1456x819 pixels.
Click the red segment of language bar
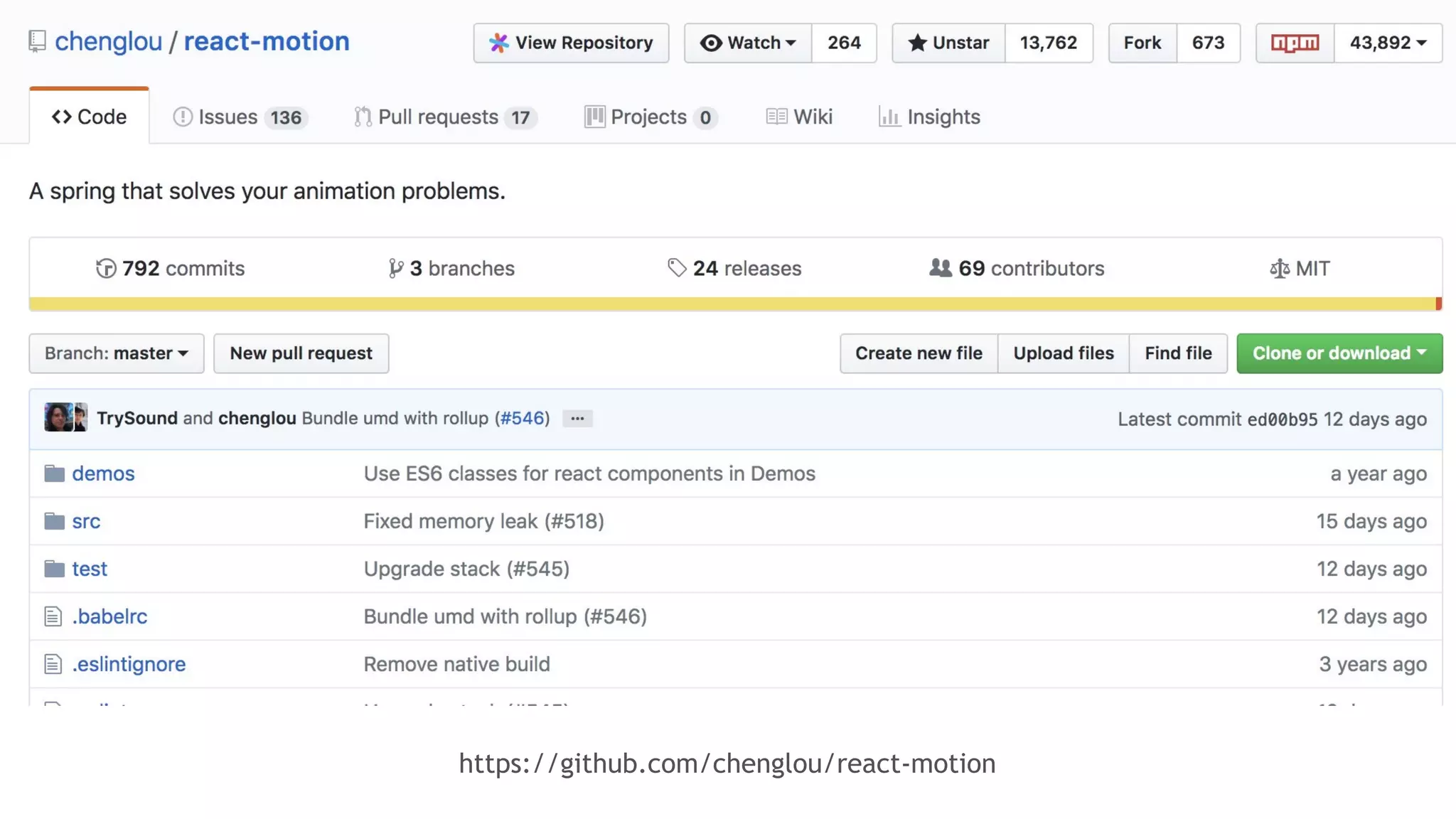(x=1438, y=304)
